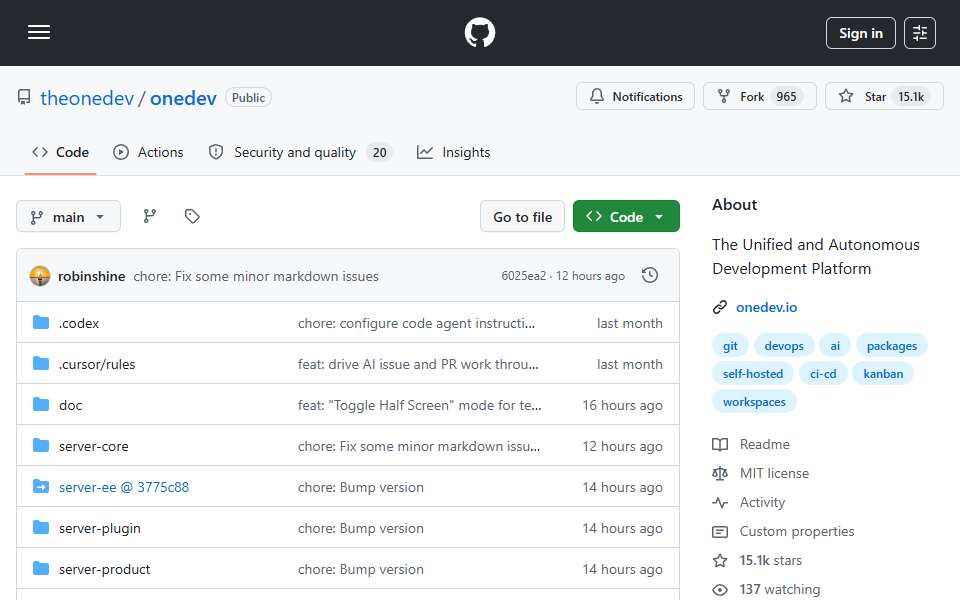The height and width of the screenshot is (600, 960).
Task: Open latest commit message about markdown issues
Action: point(256,276)
